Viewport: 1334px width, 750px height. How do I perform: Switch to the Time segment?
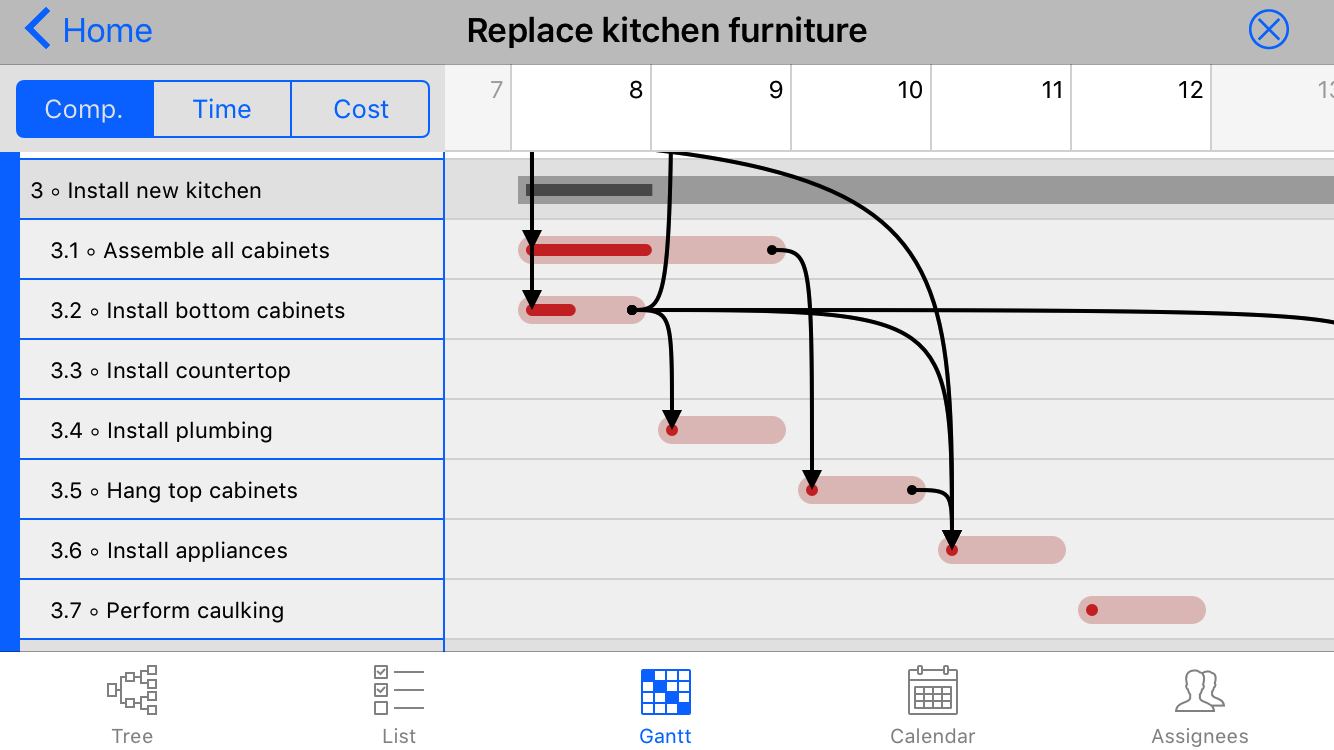tap(222, 109)
